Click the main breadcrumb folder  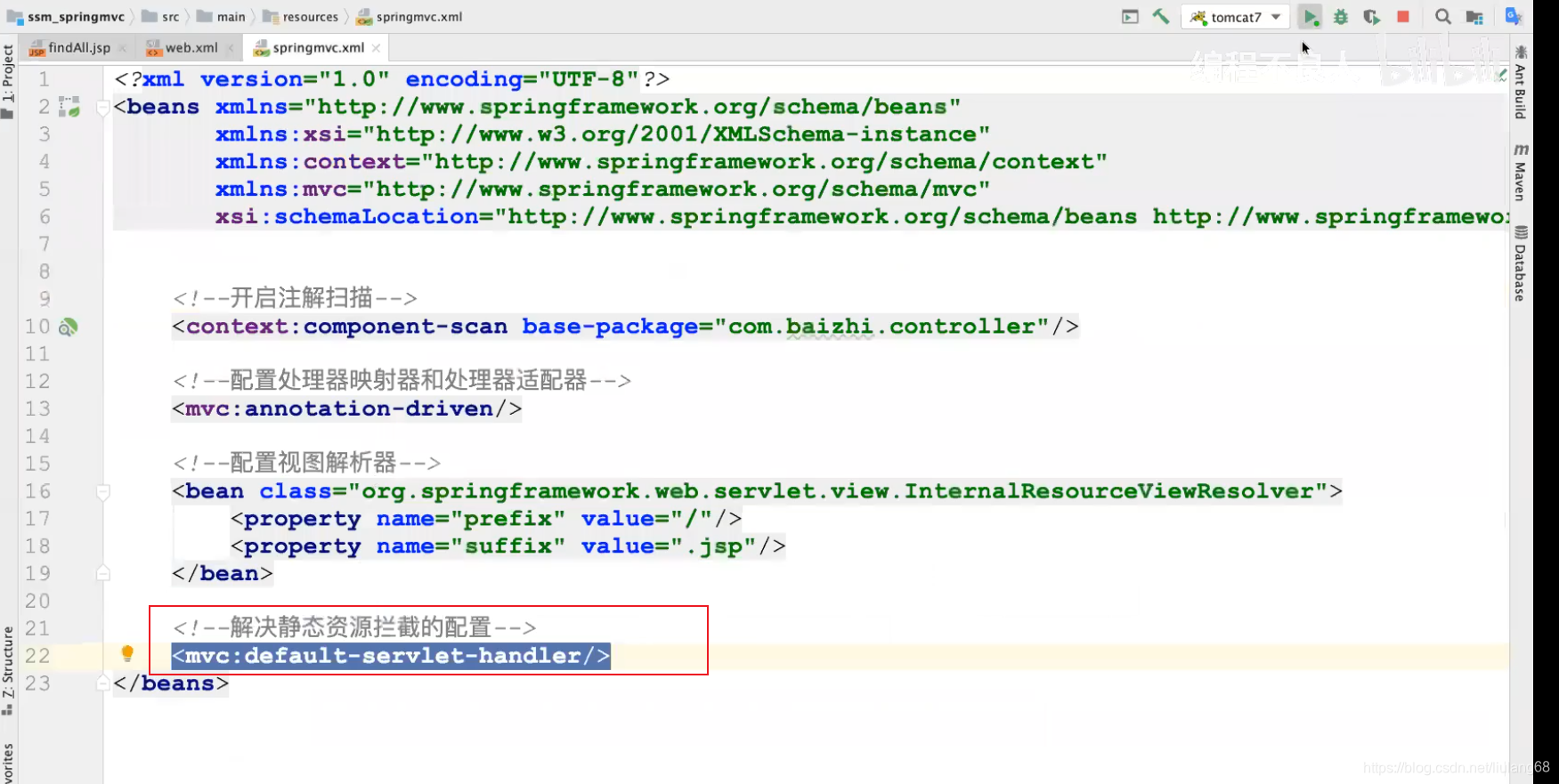pyautogui.click(x=222, y=17)
